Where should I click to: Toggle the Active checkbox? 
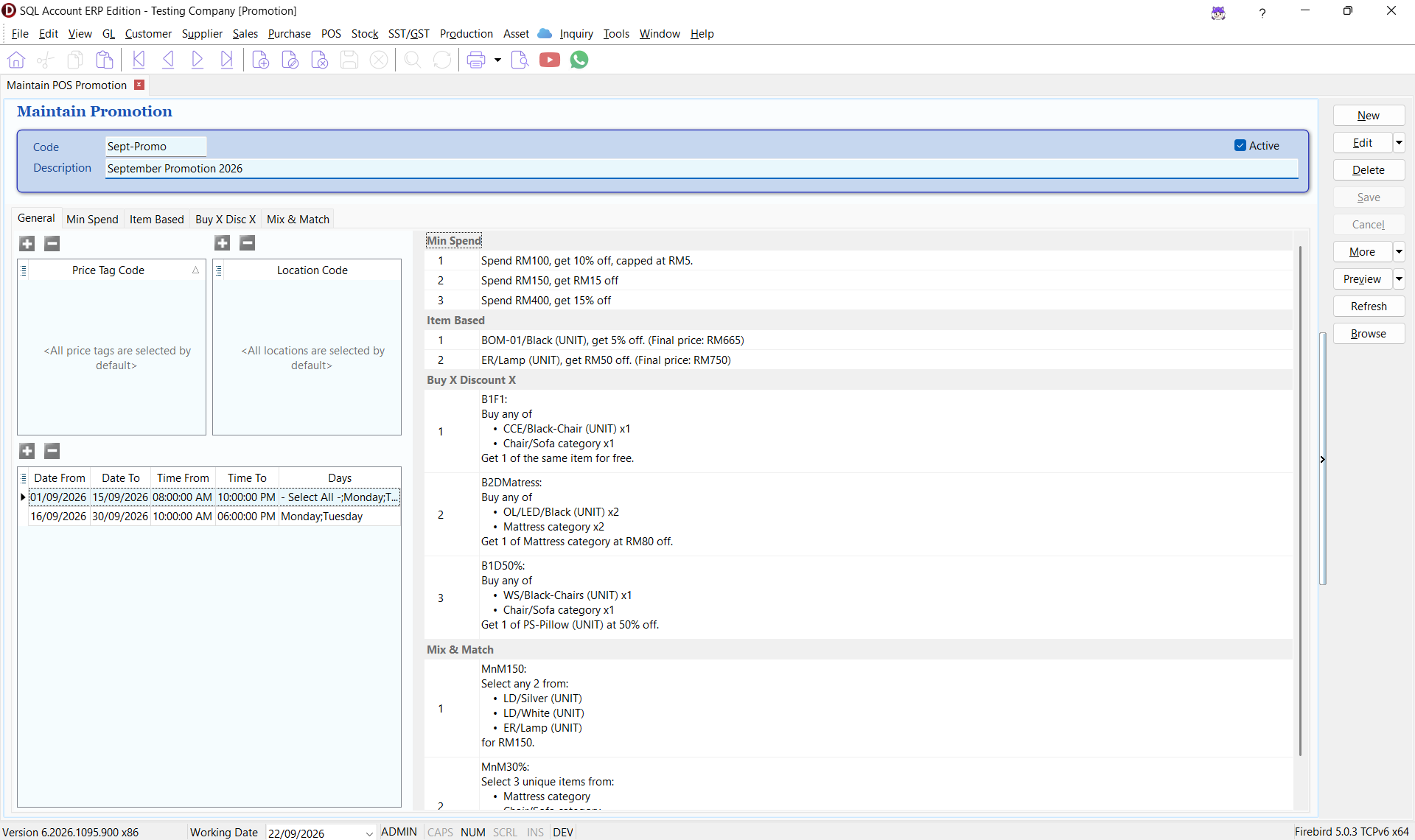click(x=1240, y=146)
